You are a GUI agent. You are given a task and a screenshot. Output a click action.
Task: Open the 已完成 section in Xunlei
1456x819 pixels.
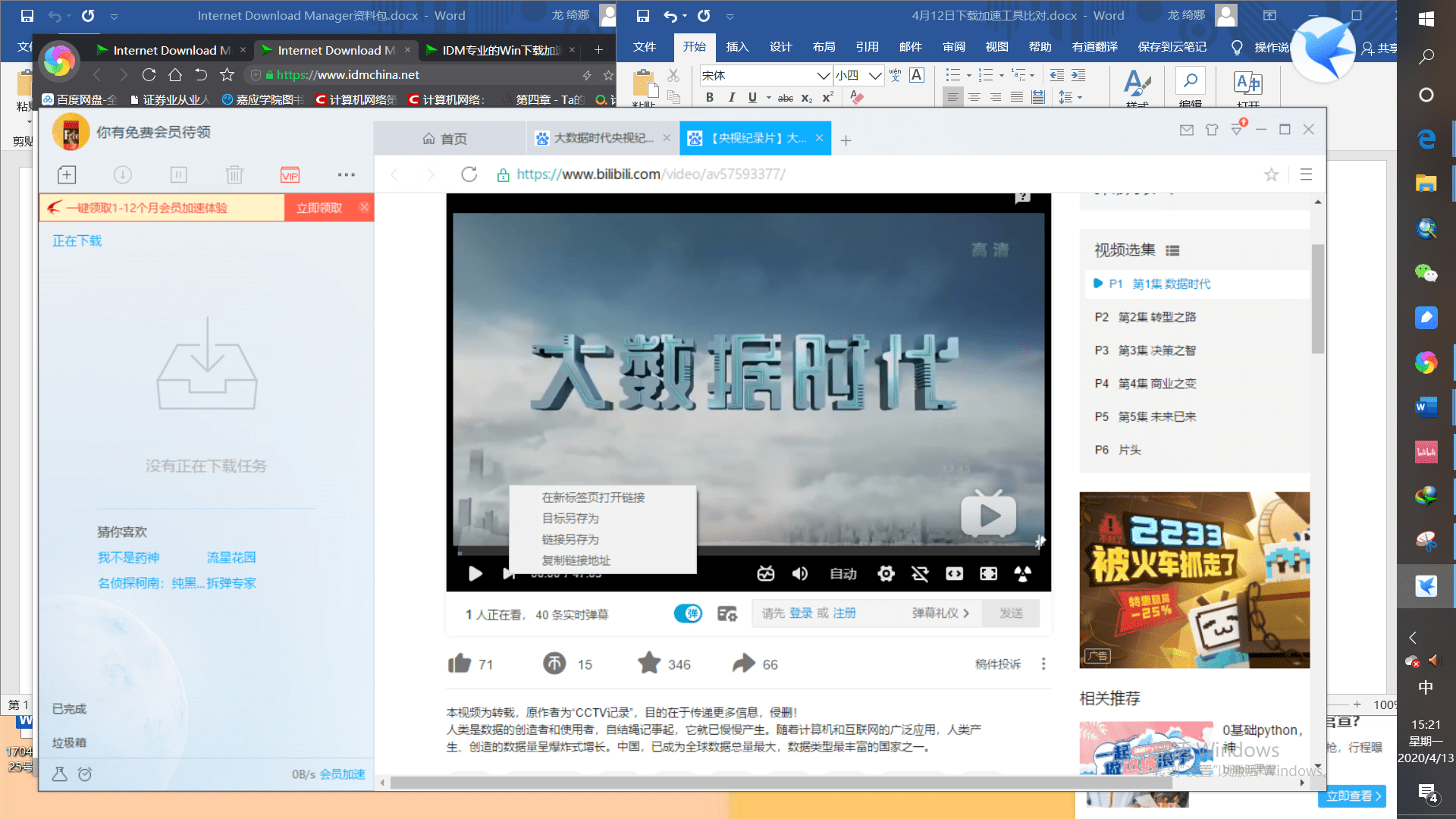[x=69, y=709]
